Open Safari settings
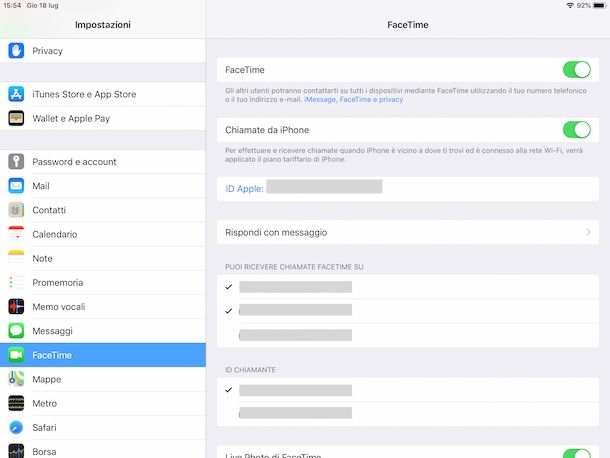This screenshot has width=610, height=458. click(103, 427)
